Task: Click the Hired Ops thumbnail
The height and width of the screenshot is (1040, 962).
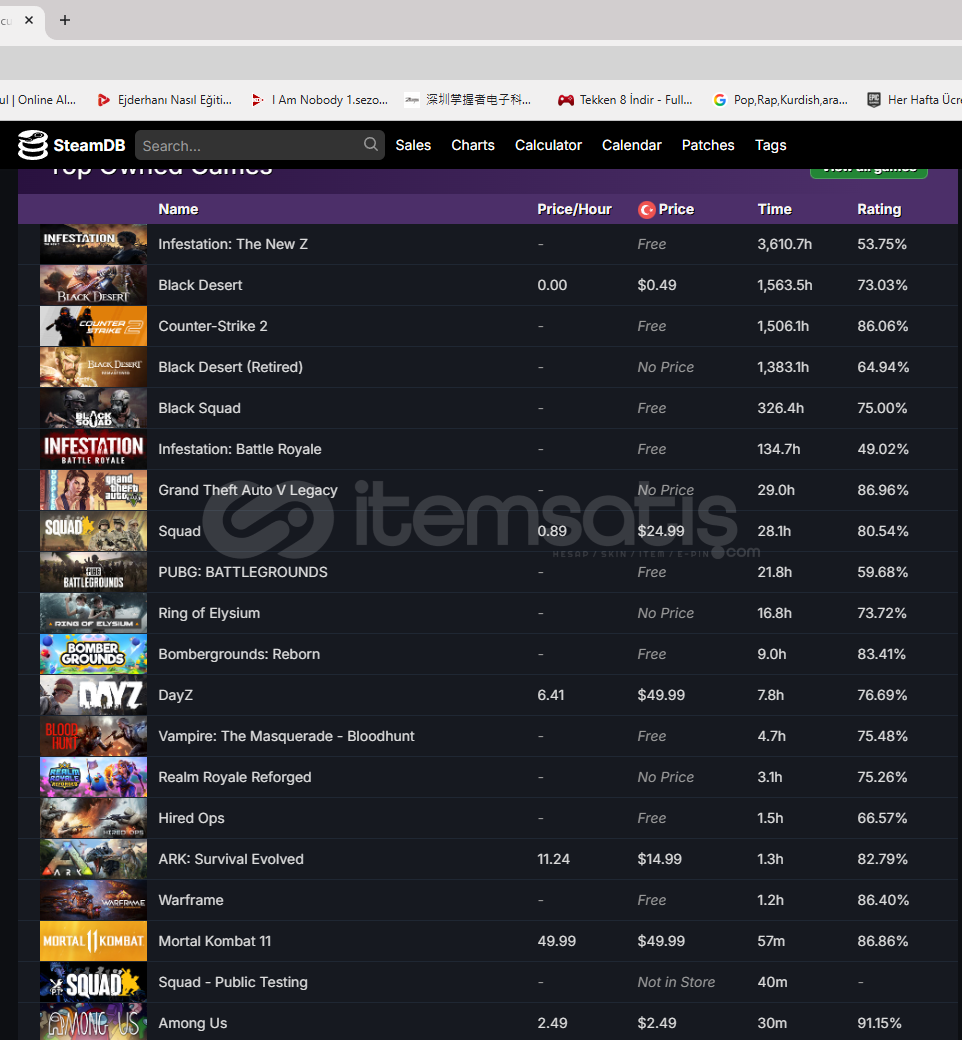Action: click(x=94, y=818)
